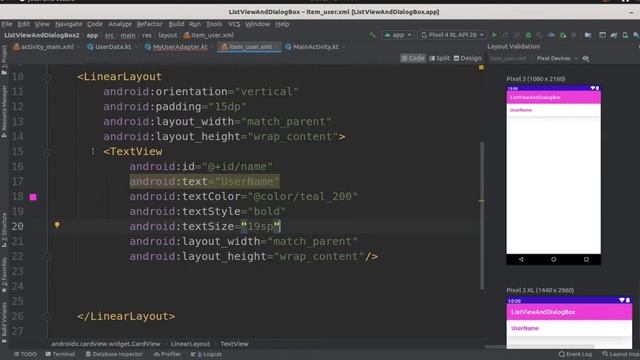Click Pixel 3 XL device preview thumbnail
Image resolution: width=640 pixels, height=360 pixels.
click(x=569, y=322)
